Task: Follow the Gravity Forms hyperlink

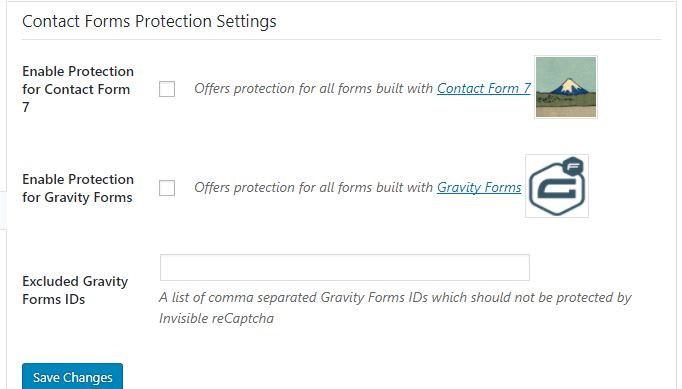Action: (x=479, y=188)
